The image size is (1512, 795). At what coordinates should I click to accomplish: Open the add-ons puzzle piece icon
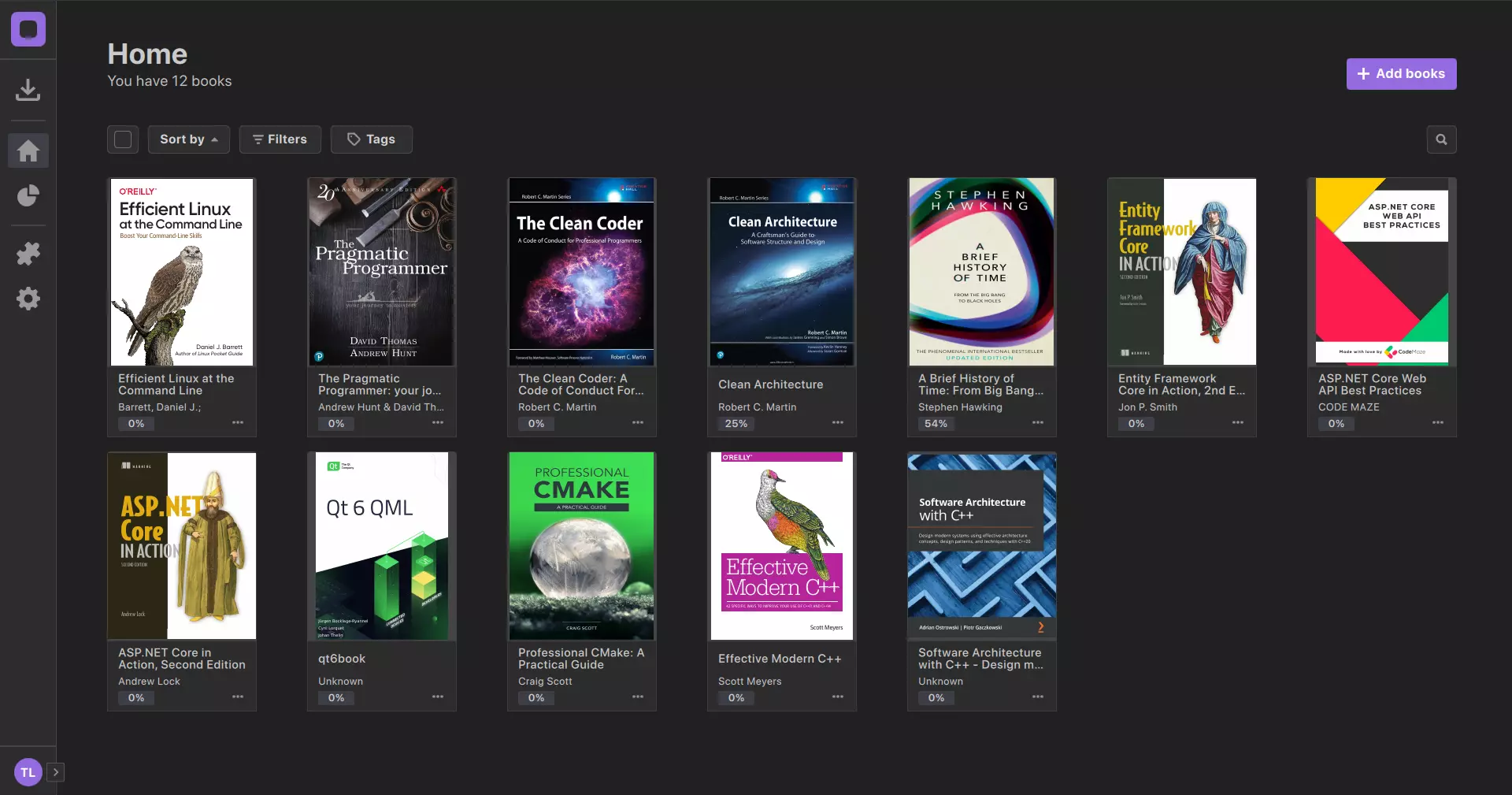tap(28, 254)
